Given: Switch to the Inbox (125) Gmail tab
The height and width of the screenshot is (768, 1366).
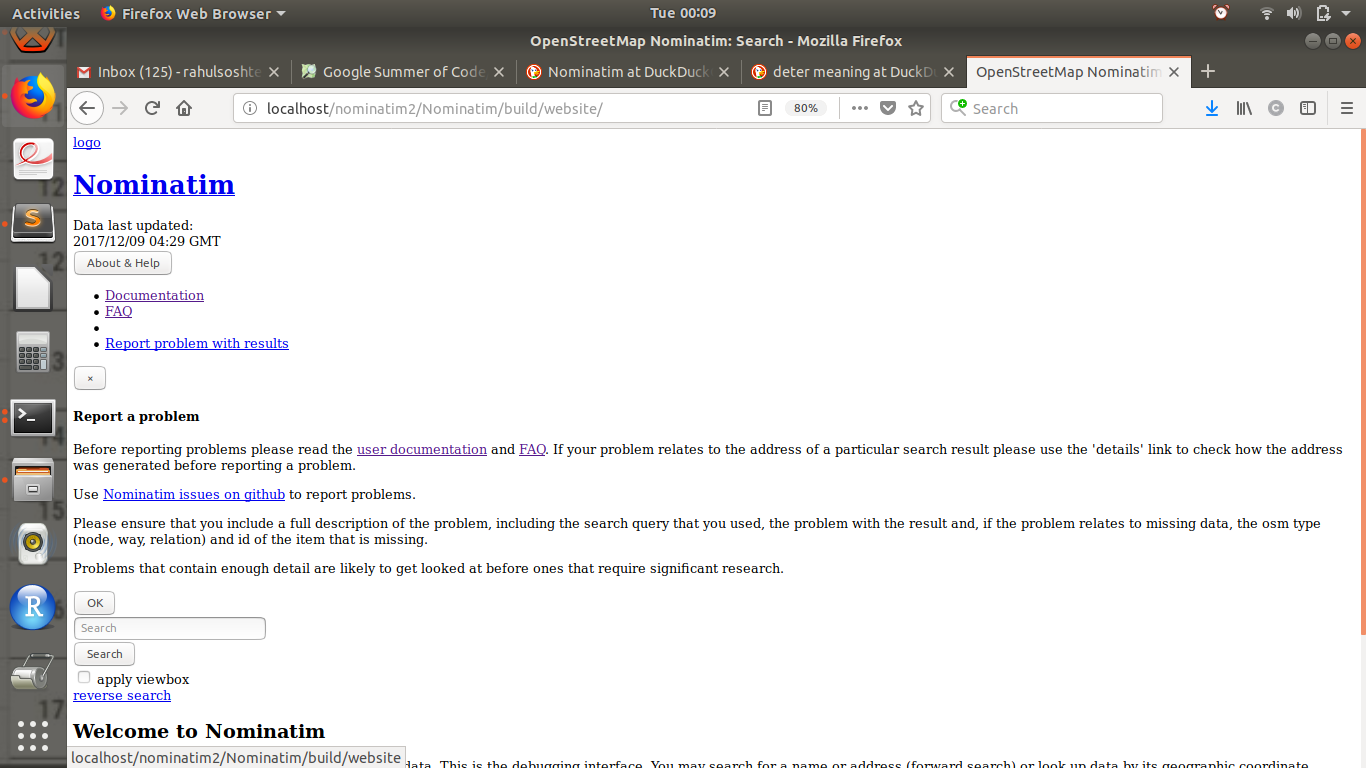Looking at the screenshot, I should click(x=180, y=72).
